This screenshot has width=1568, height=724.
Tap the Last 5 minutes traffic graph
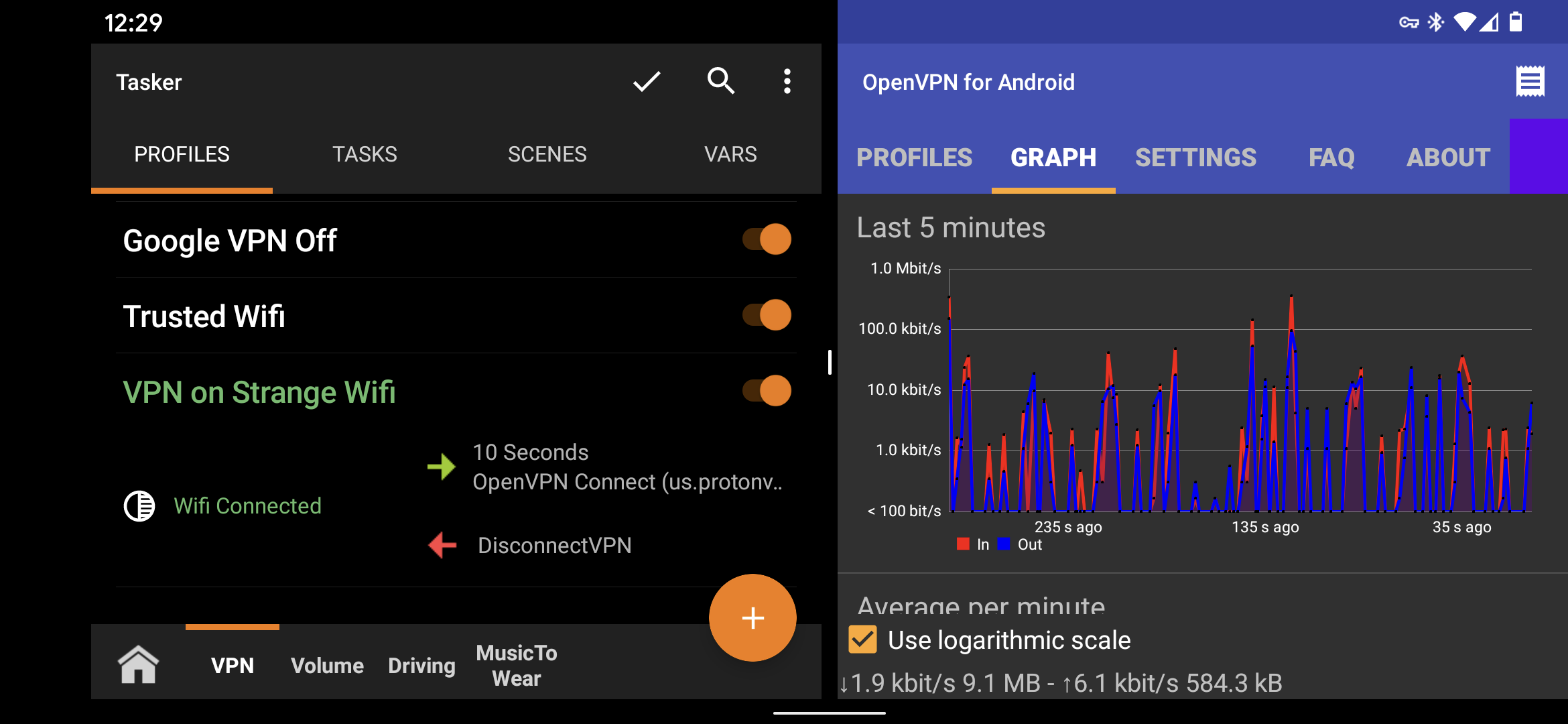click(x=1240, y=390)
